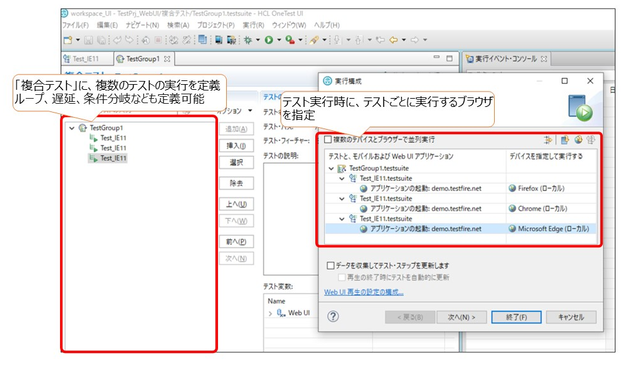The width and height of the screenshot is (630, 372).
Task: Collapse Test_IE11.testsuite node holding the Firefox row
Action: point(342,178)
